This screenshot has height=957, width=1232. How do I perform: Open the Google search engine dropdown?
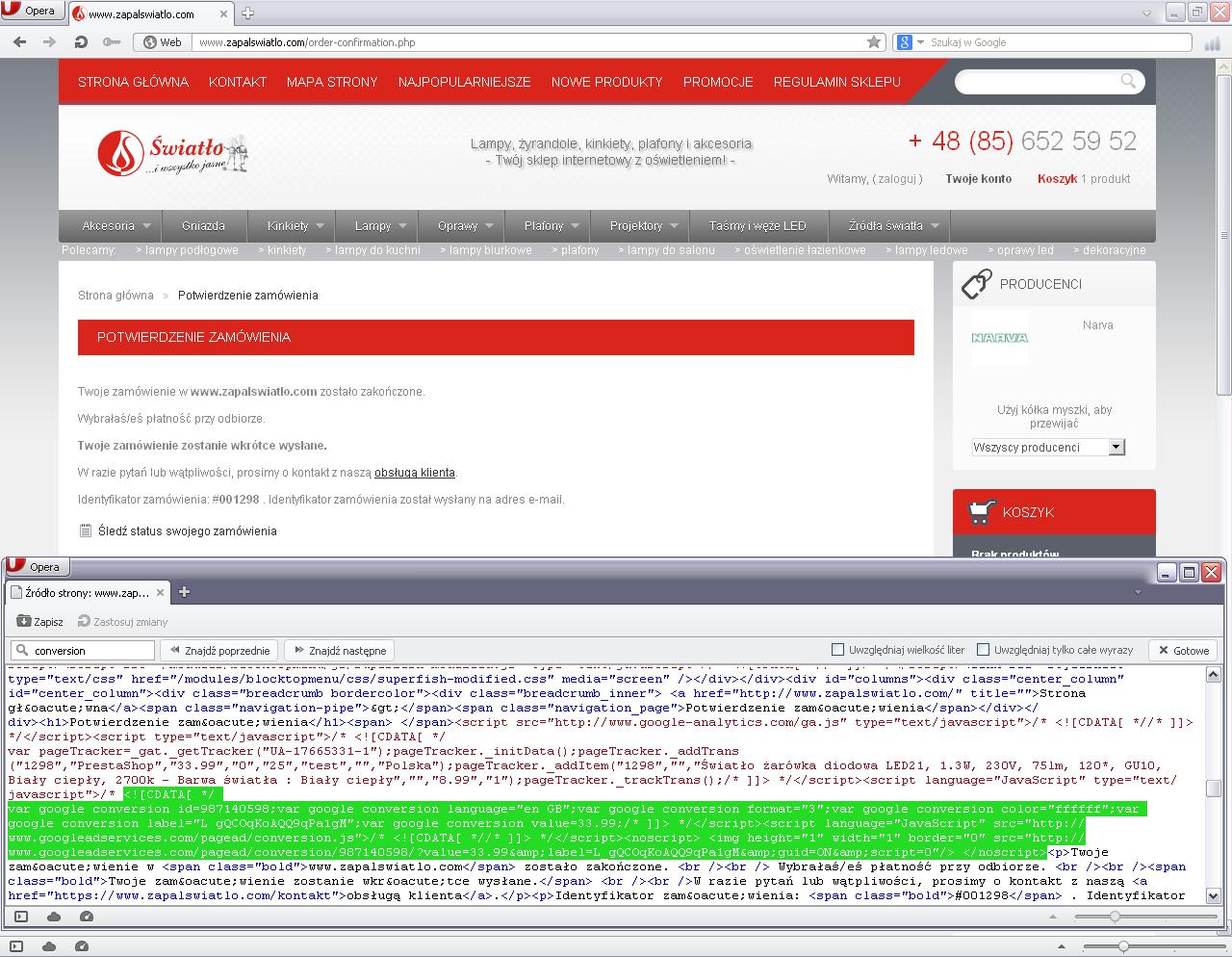pyautogui.click(x=920, y=42)
